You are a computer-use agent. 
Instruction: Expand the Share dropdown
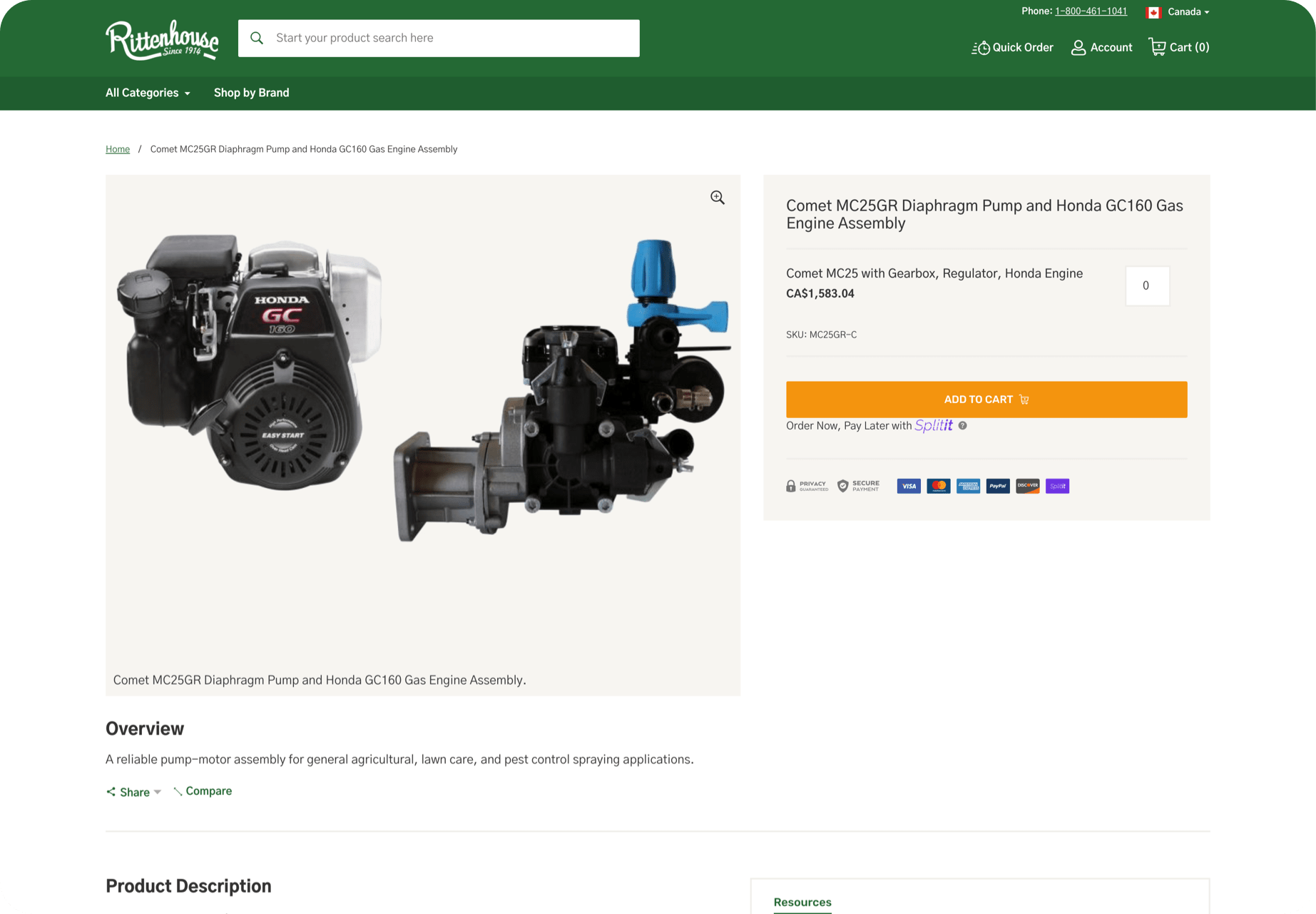(x=134, y=792)
